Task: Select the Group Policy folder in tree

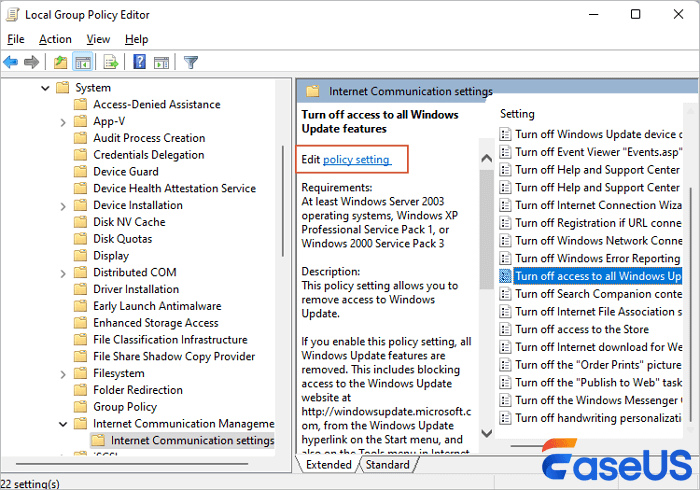Action: [125, 407]
